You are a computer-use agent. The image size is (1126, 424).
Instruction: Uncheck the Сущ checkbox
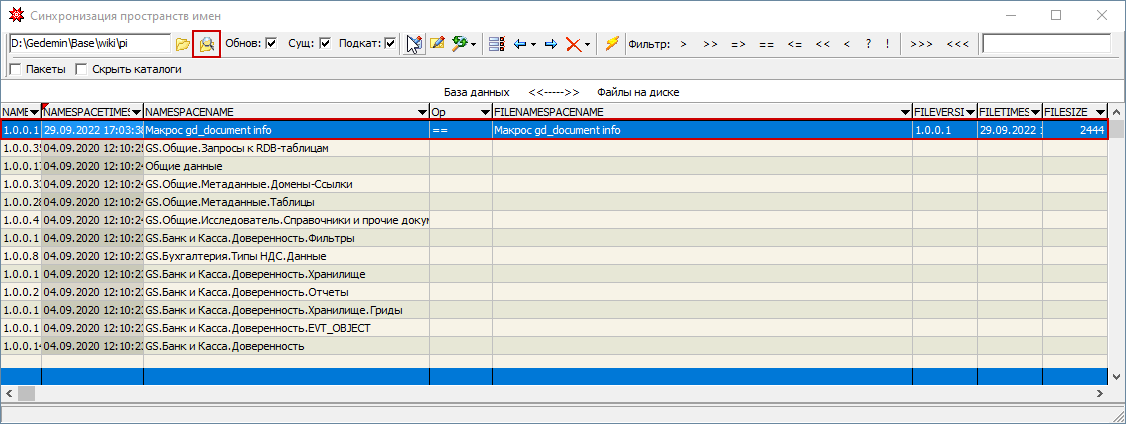pos(325,44)
